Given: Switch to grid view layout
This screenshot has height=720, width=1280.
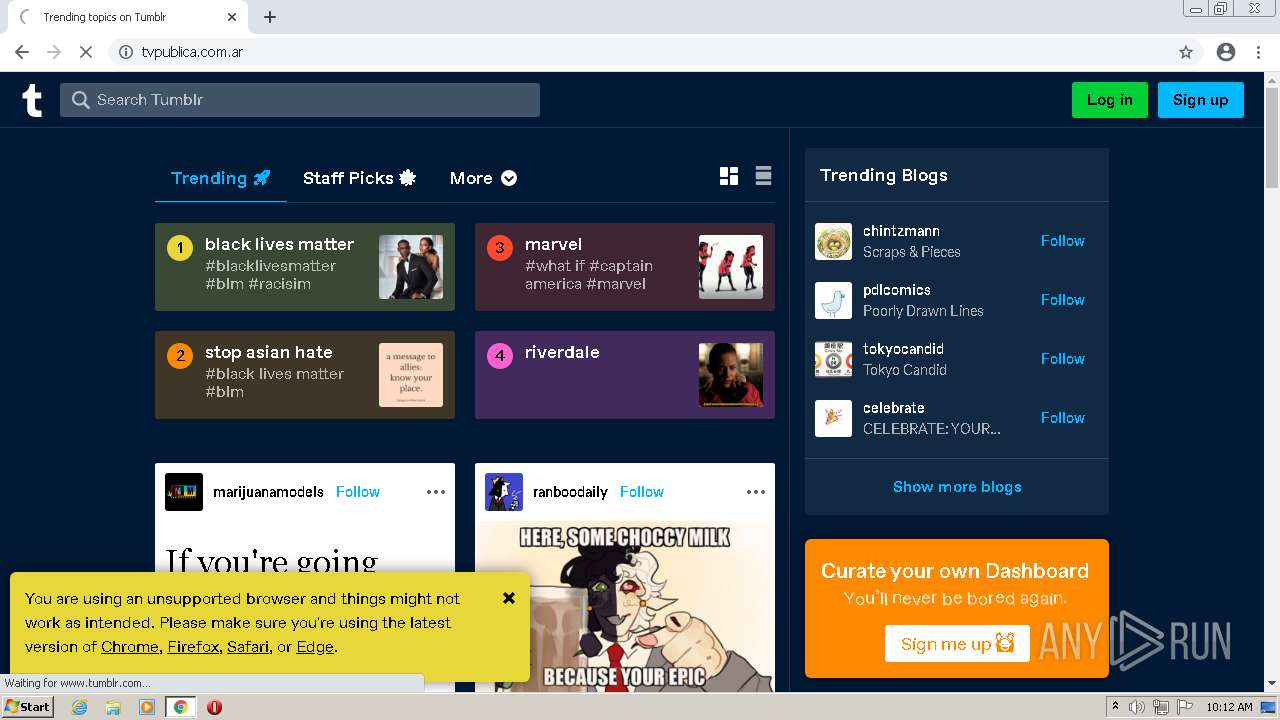Looking at the screenshot, I should (x=729, y=176).
